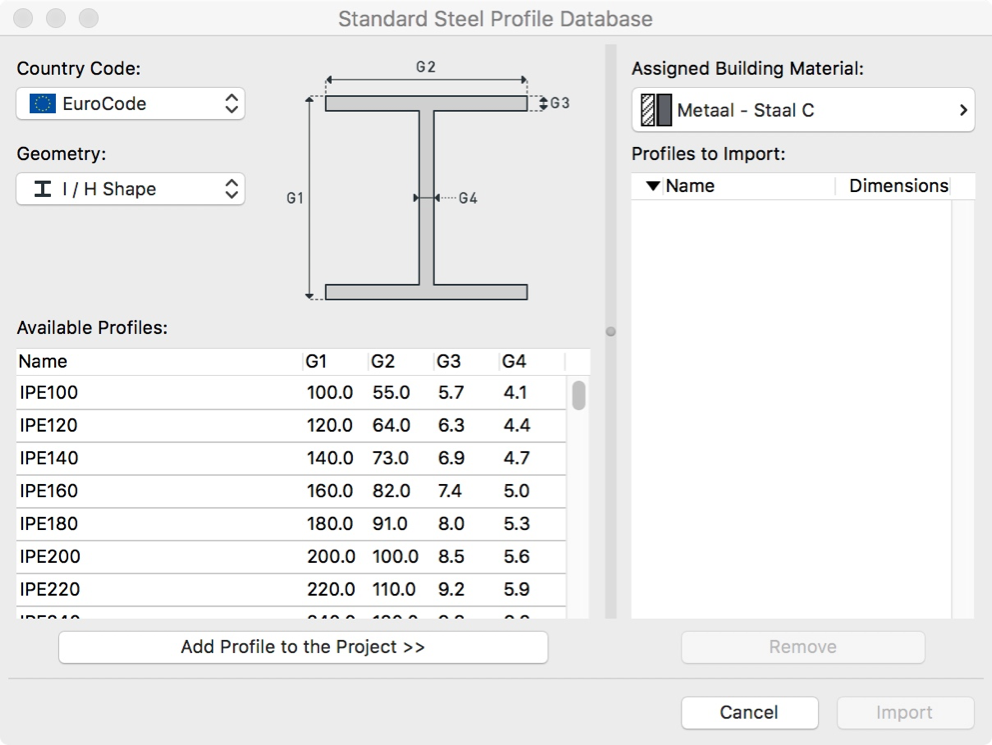Click the Add Profile to the Project button
Viewport: 992px width, 745px height.
pyautogui.click(x=303, y=647)
